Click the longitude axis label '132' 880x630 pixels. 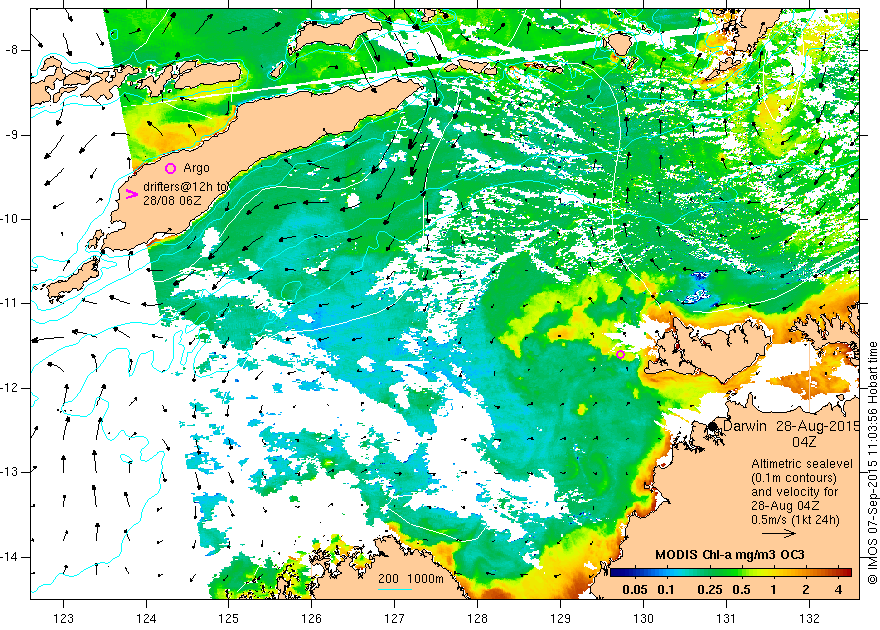pos(809,618)
